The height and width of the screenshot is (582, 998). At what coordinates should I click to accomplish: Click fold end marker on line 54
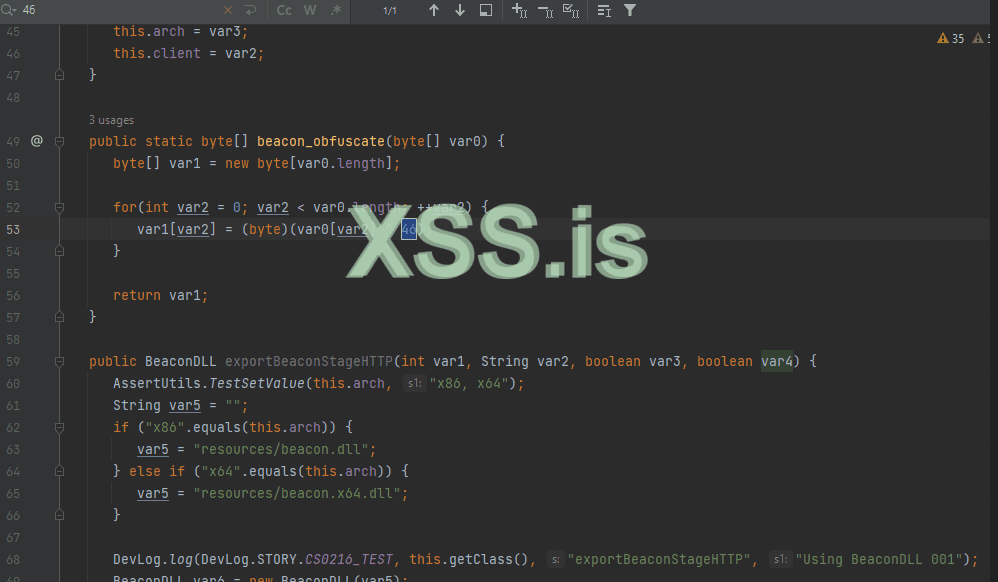(59, 252)
